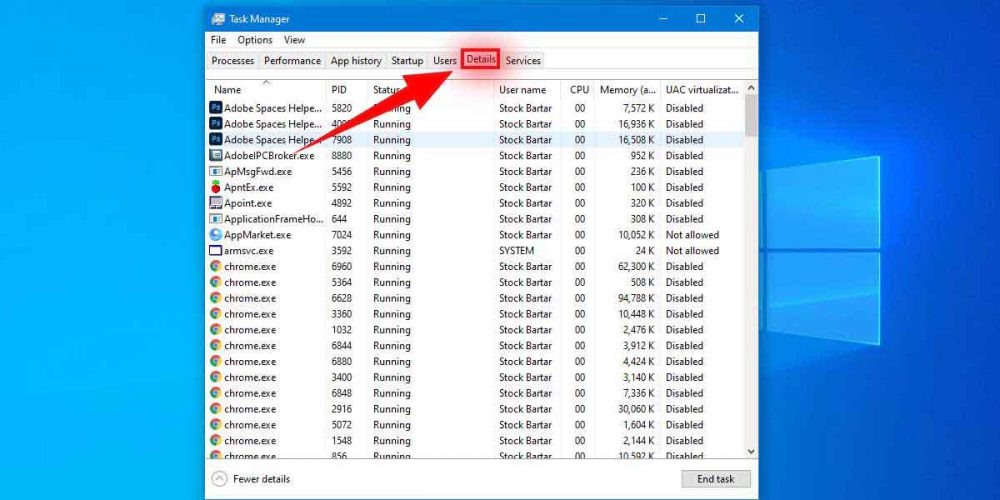The image size is (1000, 500).
Task: Click the armsvc.exe process icon
Action: [216, 251]
